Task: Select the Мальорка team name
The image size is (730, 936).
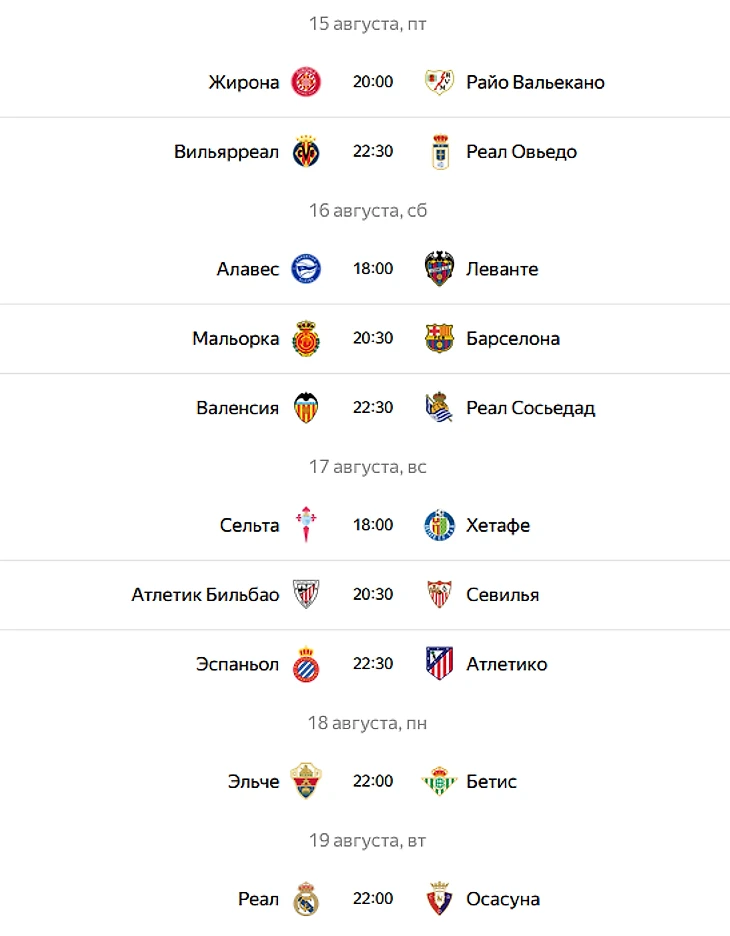Action: click(x=236, y=339)
